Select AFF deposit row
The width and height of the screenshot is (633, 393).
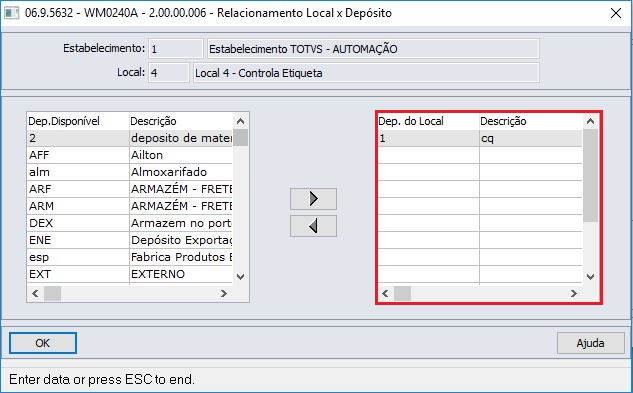click(130, 155)
